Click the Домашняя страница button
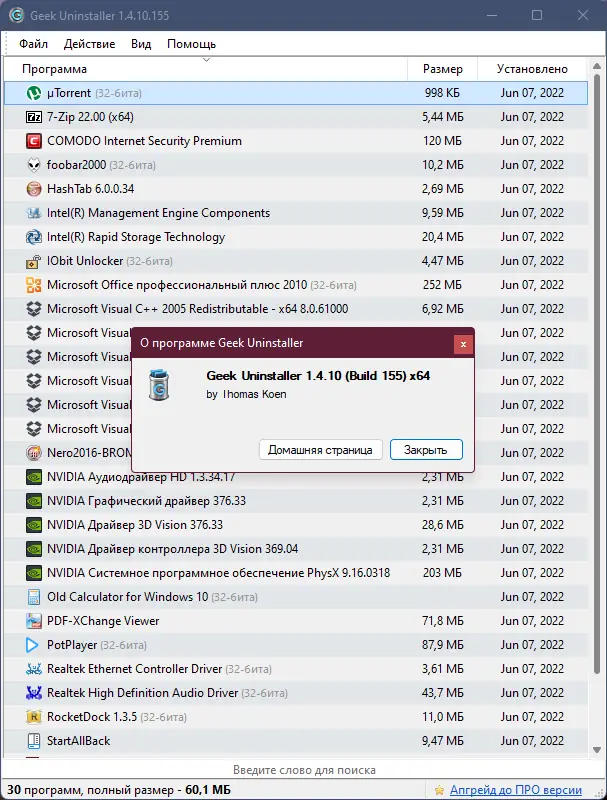The width and height of the screenshot is (607, 800). click(320, 450)
